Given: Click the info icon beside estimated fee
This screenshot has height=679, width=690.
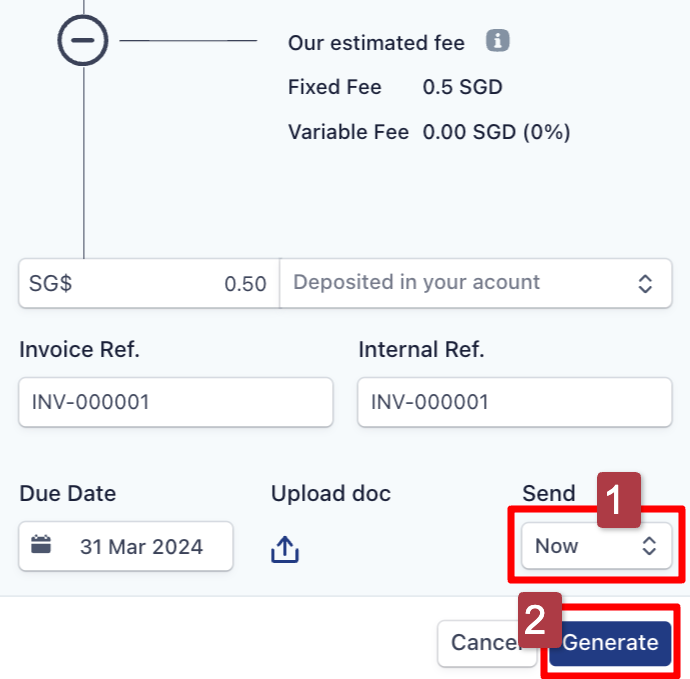Looking at the screenshot, I should (498, 42).
